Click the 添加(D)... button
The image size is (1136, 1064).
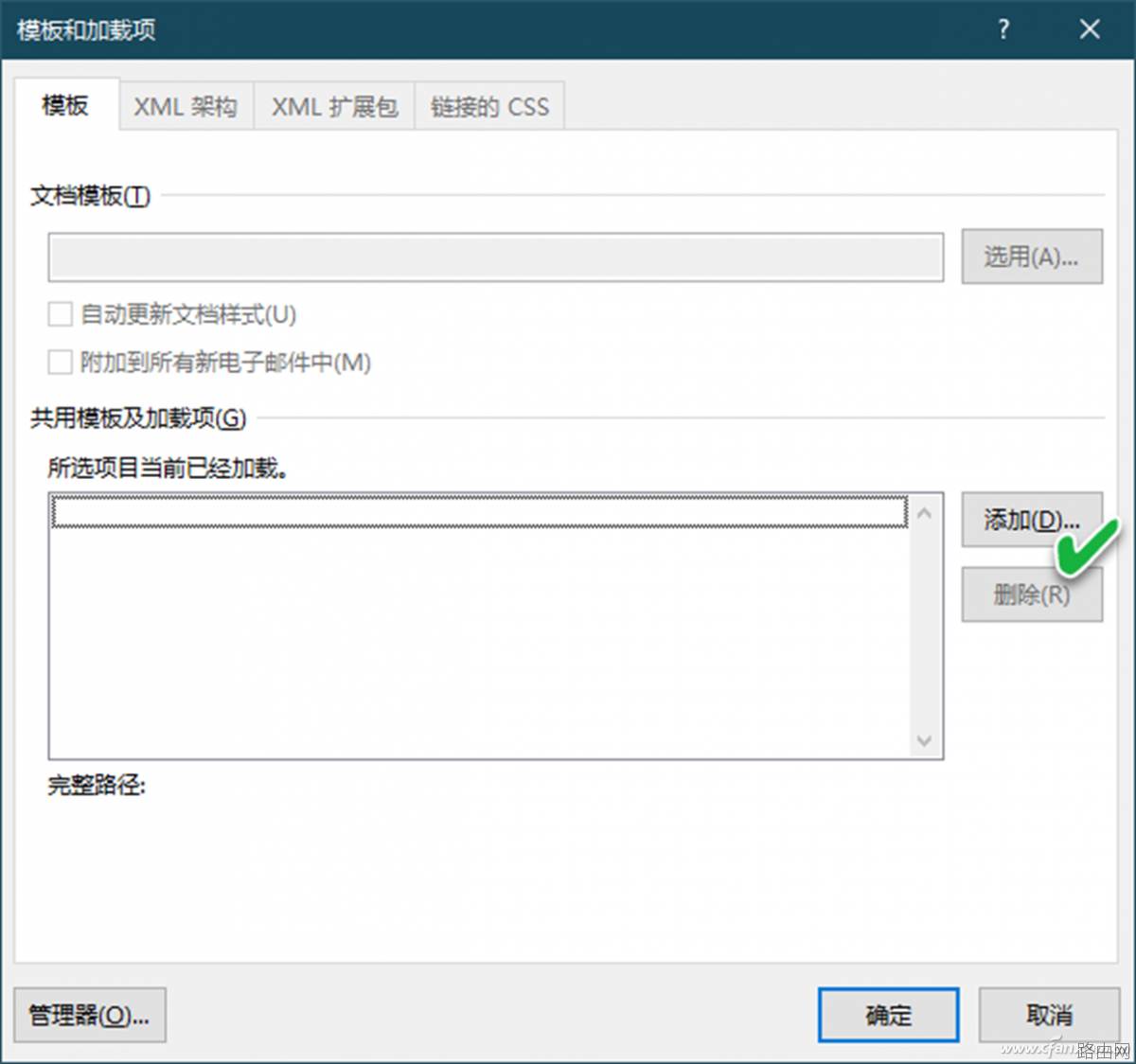tap(1032, 519)
